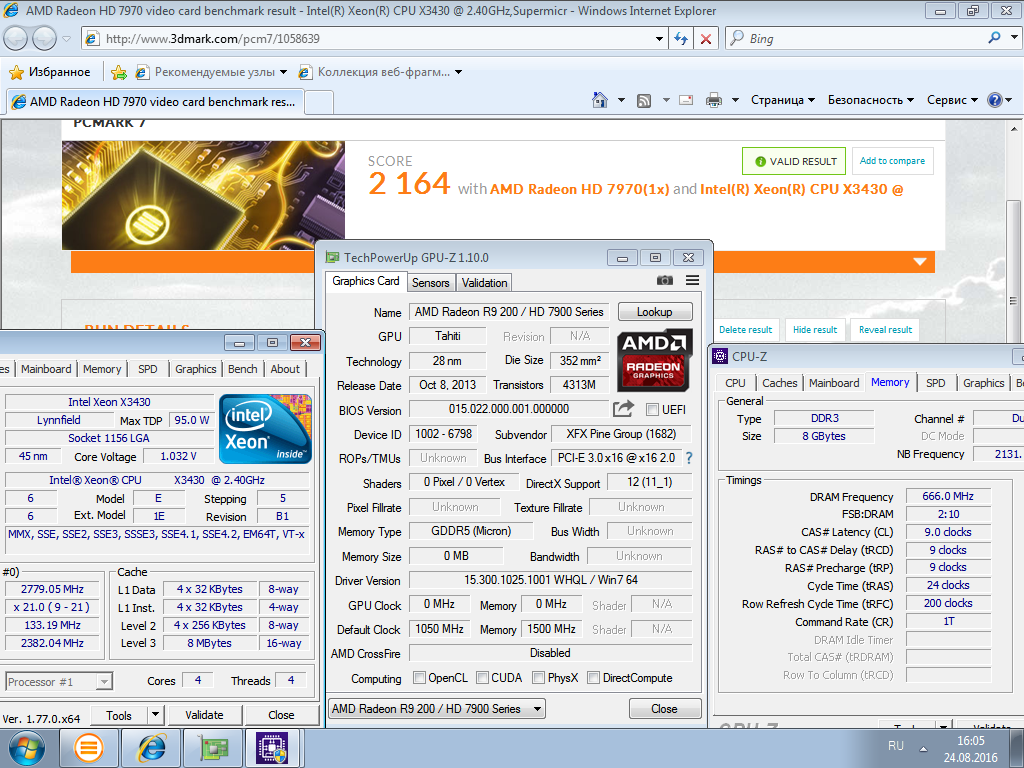Click Add to favorites bar star icon
Image resolution: width=1024 pixels, height=768 pixels.
click(119, 72)
